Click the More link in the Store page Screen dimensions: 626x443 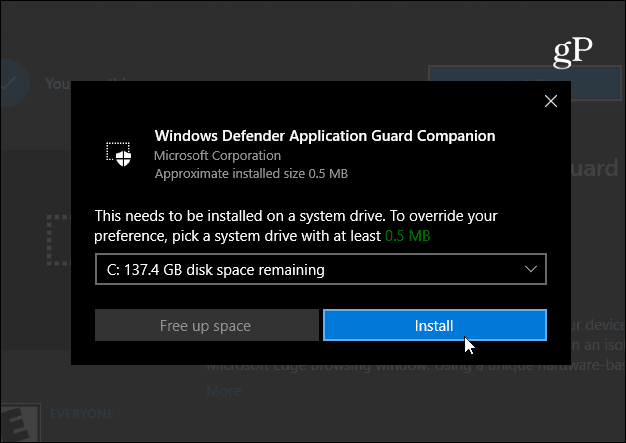pos(224,391)
